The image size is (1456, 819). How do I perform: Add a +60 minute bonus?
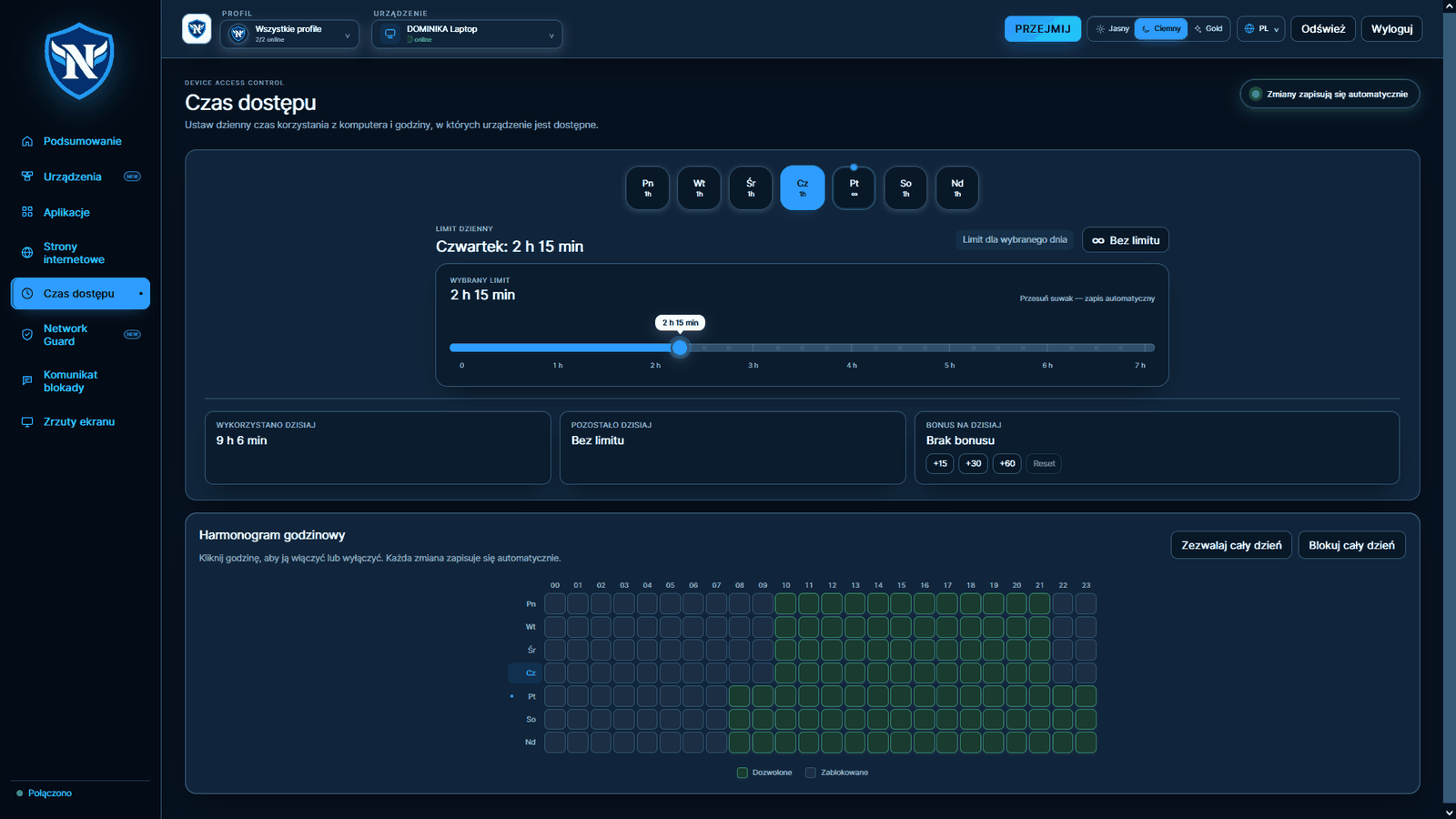(x=1006, y=464)
